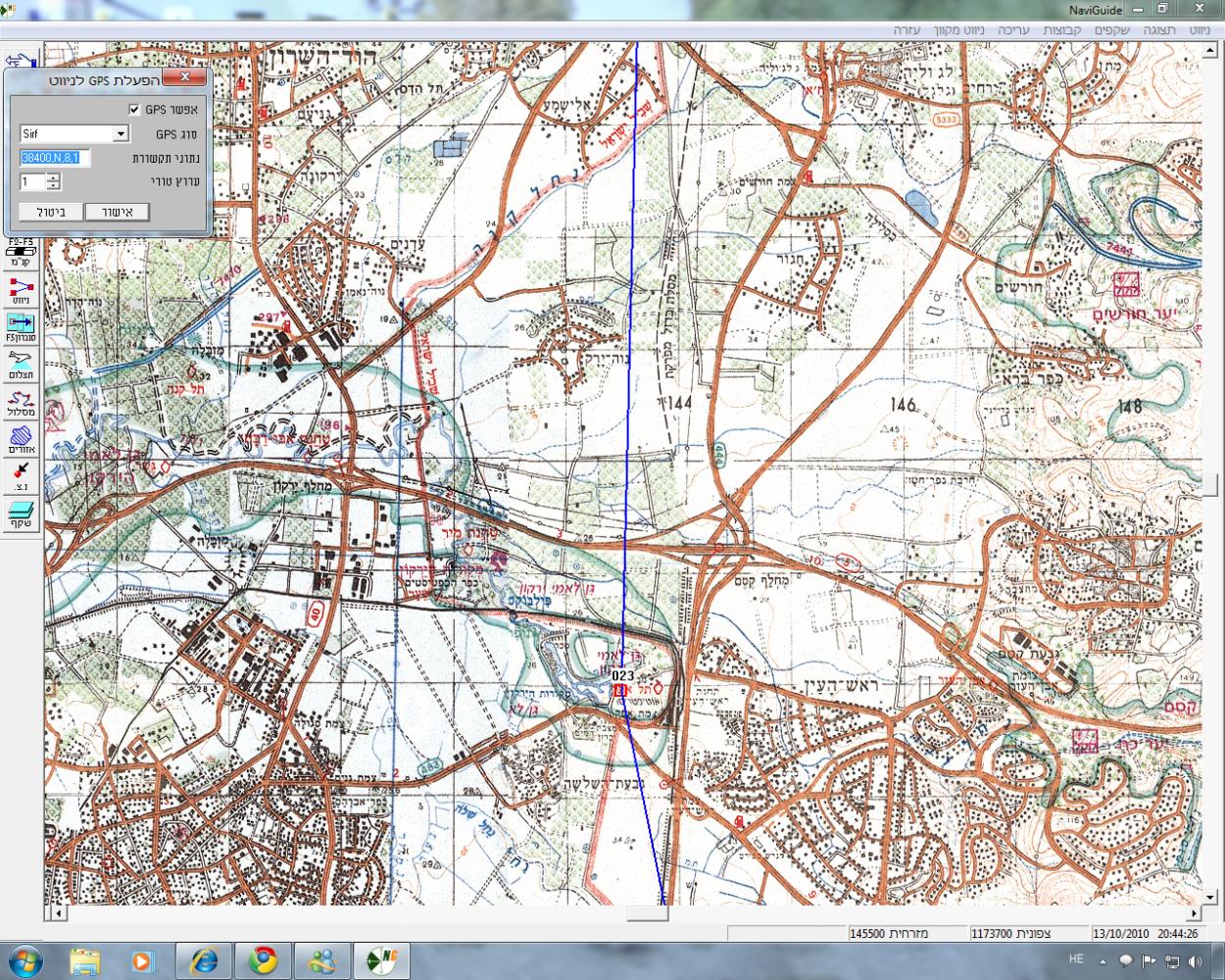Open the תצוגה menu
The image size is (1225, 980).
click(x=1159, y=30)
